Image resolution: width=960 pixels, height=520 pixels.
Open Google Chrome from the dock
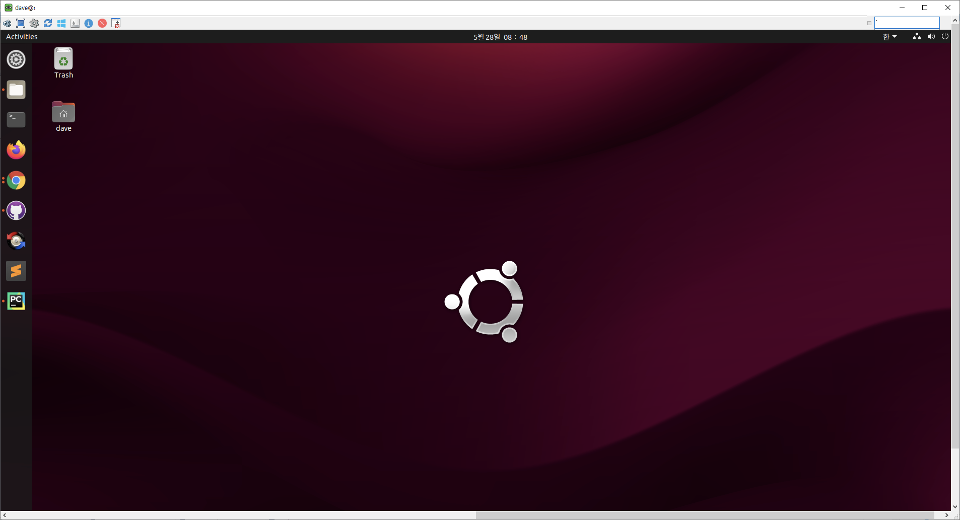tap(16, 180)
